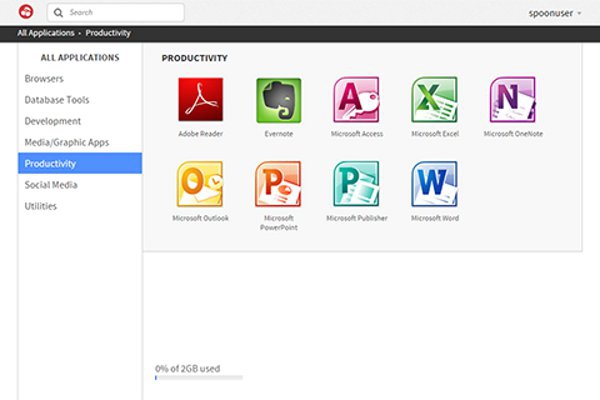Open the Microsoft OneNote icon
Screen dimensions: 600x400
[x=513, y=100]
